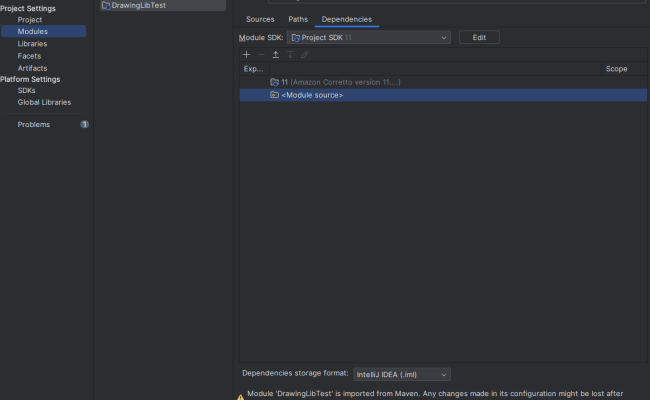This screenshot has height=400, width=650.
Task: Click the Remove dependency minus icon
Action: pyautogui.click(x=261, y=54)
